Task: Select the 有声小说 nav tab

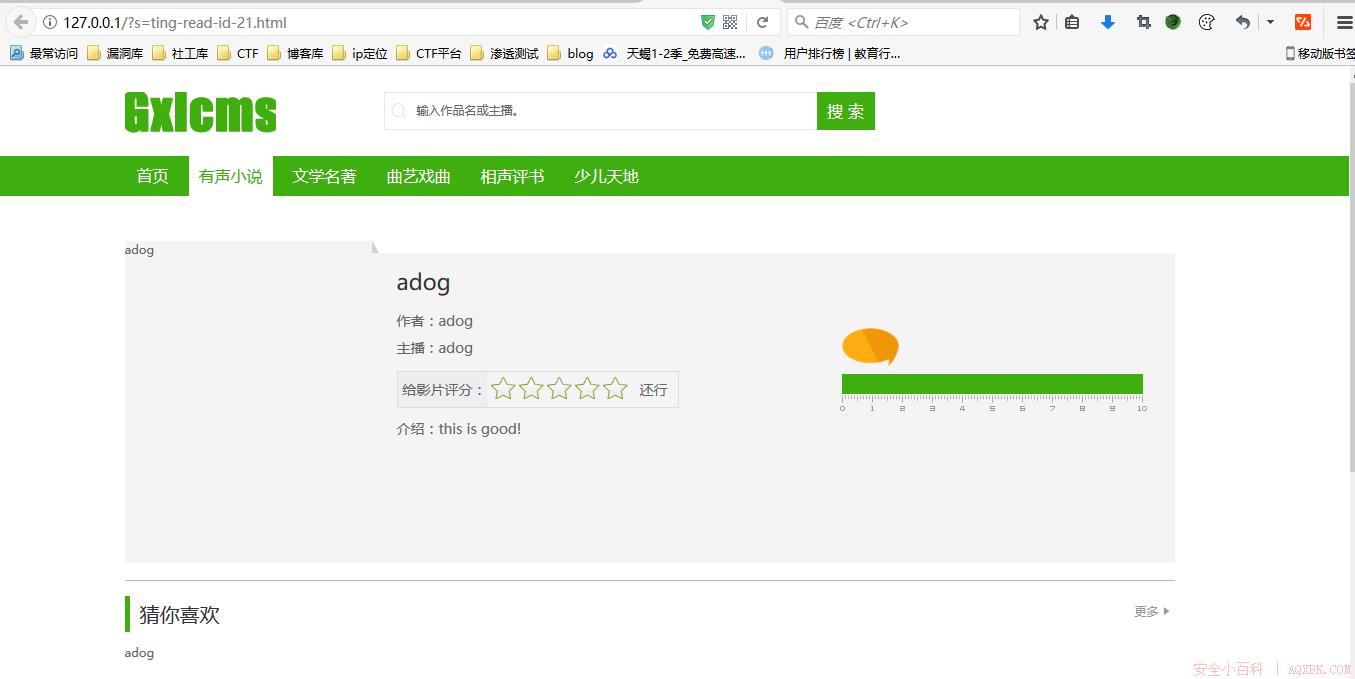Action: [231, 176]
